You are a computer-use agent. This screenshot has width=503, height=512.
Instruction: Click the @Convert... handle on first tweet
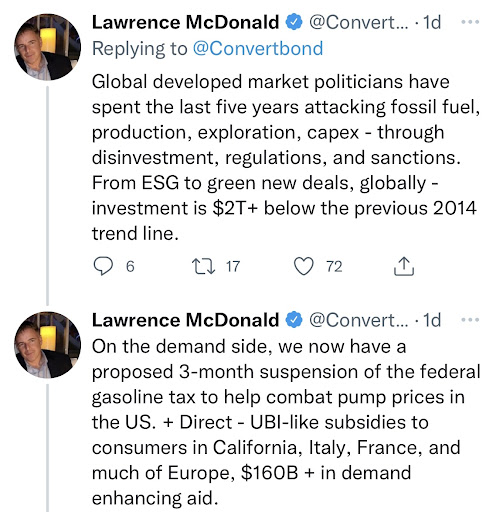tap(358, 22)
